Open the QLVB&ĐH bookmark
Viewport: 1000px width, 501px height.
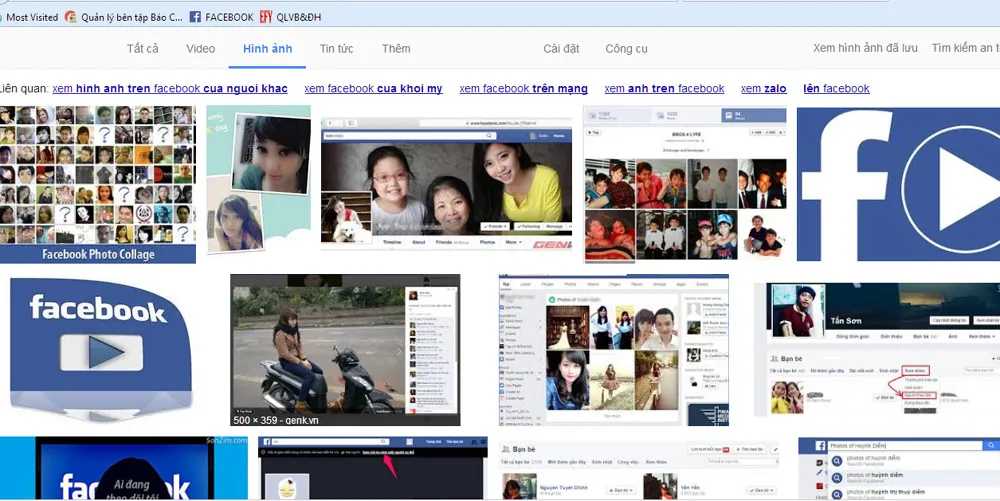290,17
